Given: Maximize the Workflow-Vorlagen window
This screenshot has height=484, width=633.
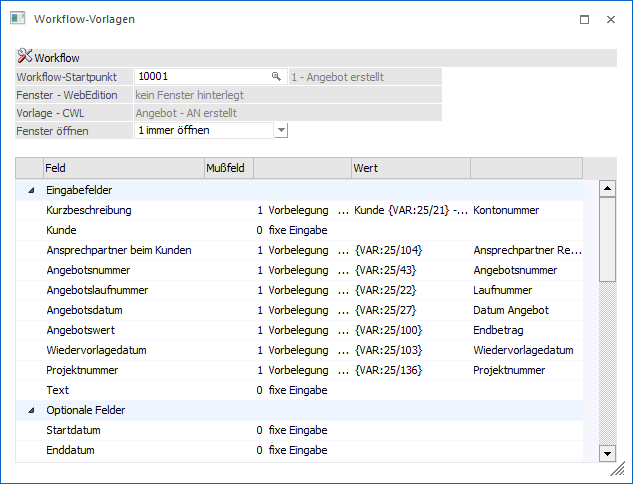Looking at the screenshot, I should [x=584, y=19].
